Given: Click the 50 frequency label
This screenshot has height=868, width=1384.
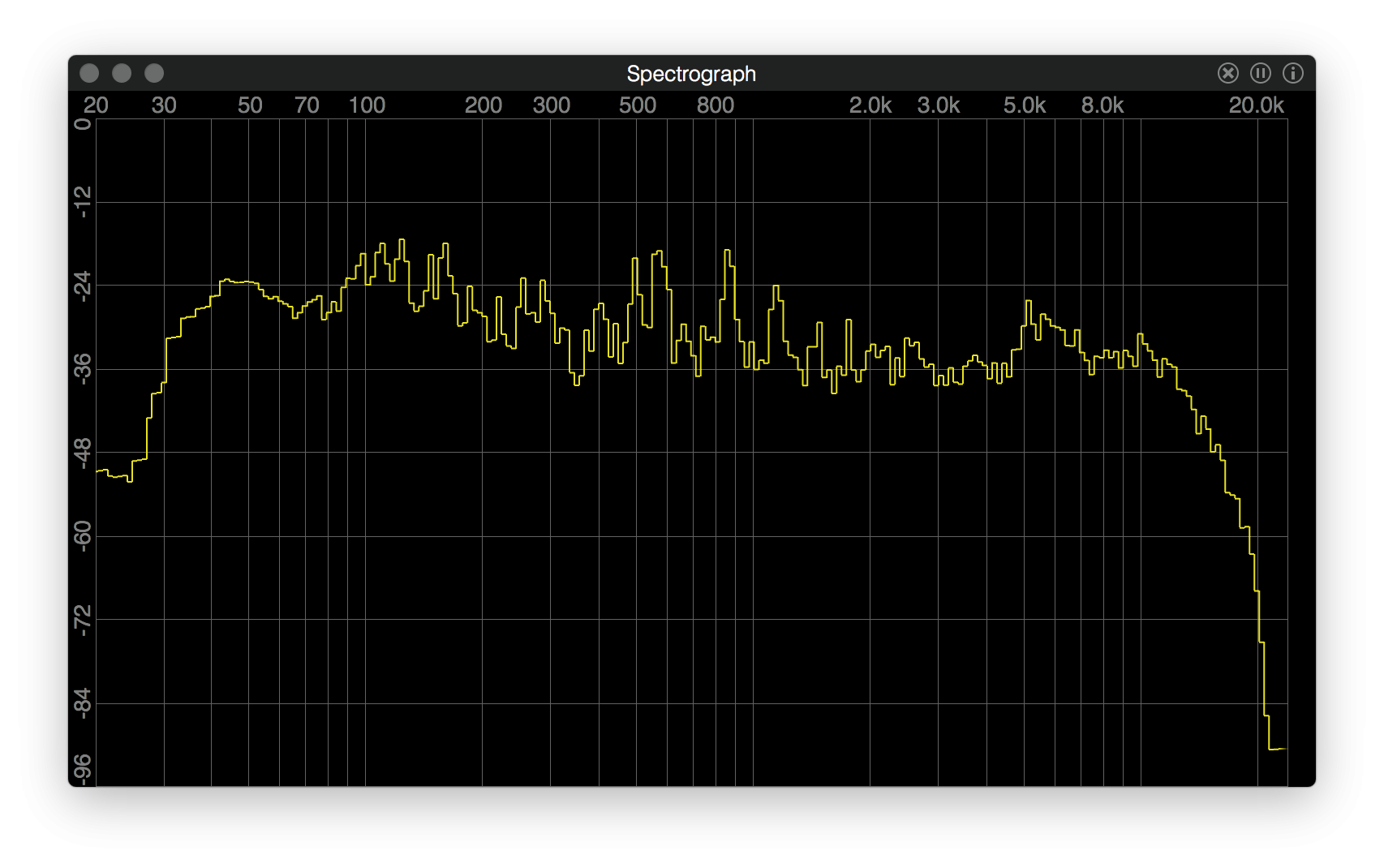Looking at the screenshot, I should (x=250, y=105).
